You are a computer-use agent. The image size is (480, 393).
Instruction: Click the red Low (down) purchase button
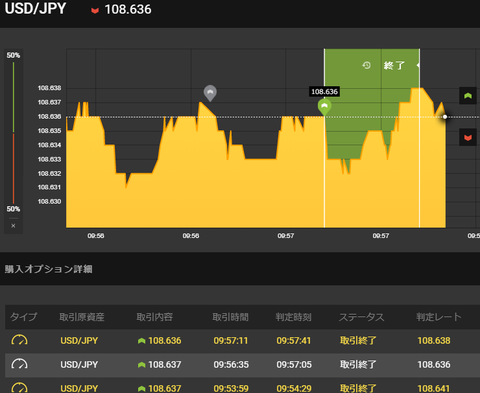(468, 137)
